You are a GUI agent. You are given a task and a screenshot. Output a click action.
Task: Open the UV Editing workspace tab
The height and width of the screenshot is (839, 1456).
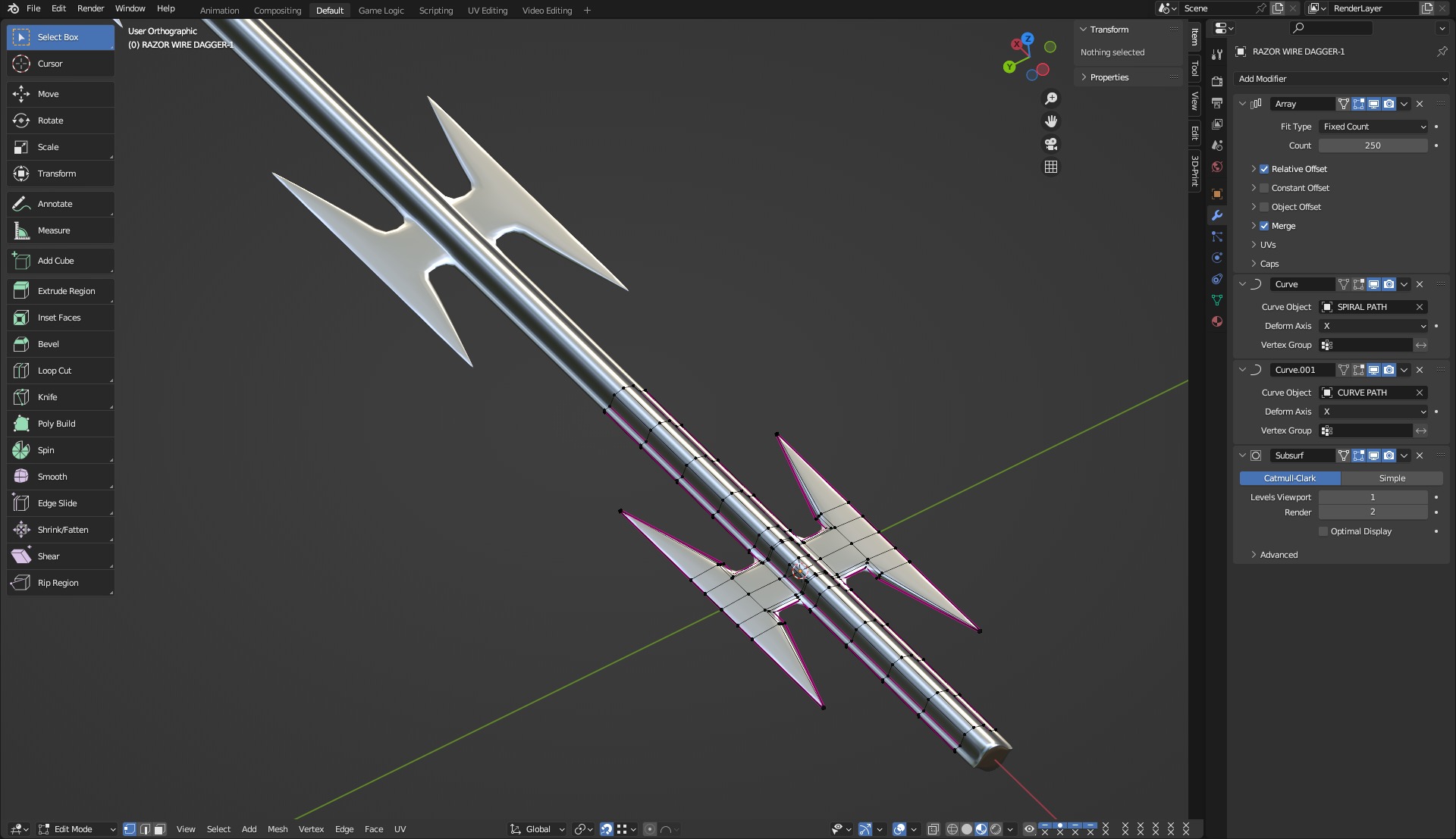coord(487,11)
